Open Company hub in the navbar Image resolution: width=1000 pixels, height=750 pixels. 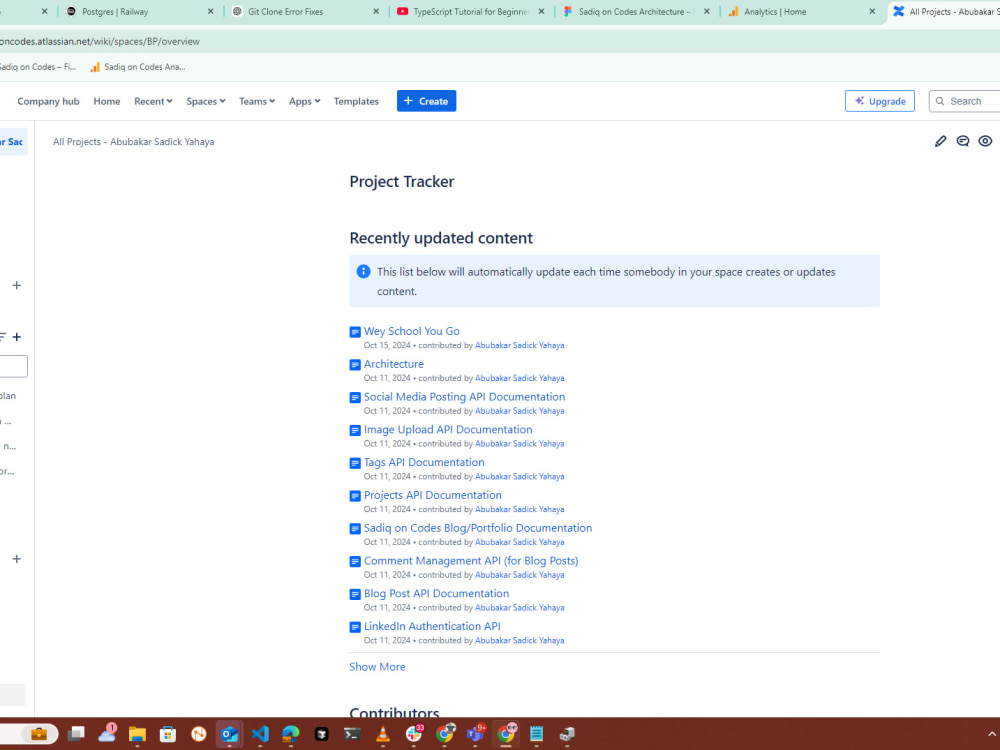pyautogui.click(x=48, y=101)
